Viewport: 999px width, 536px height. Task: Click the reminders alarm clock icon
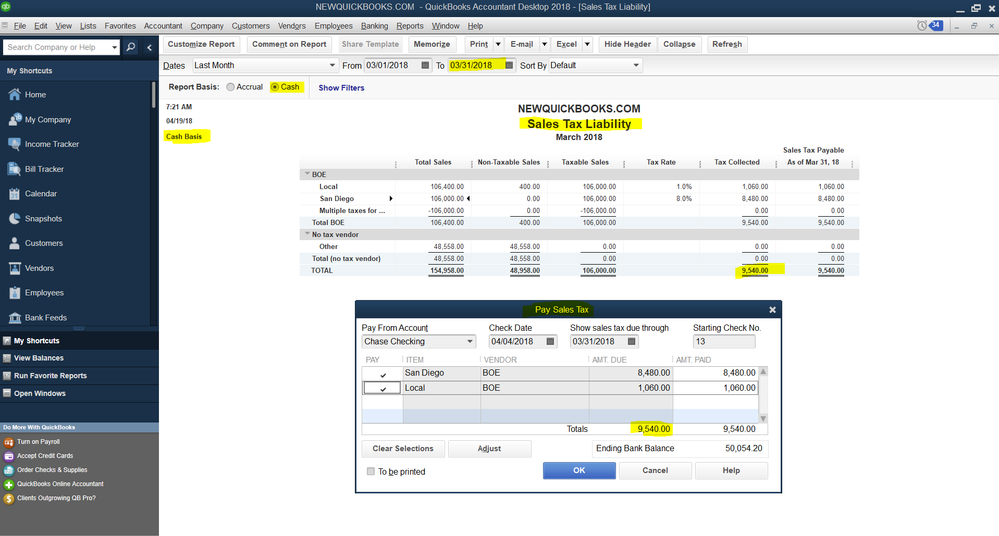(x=922, y=25)
